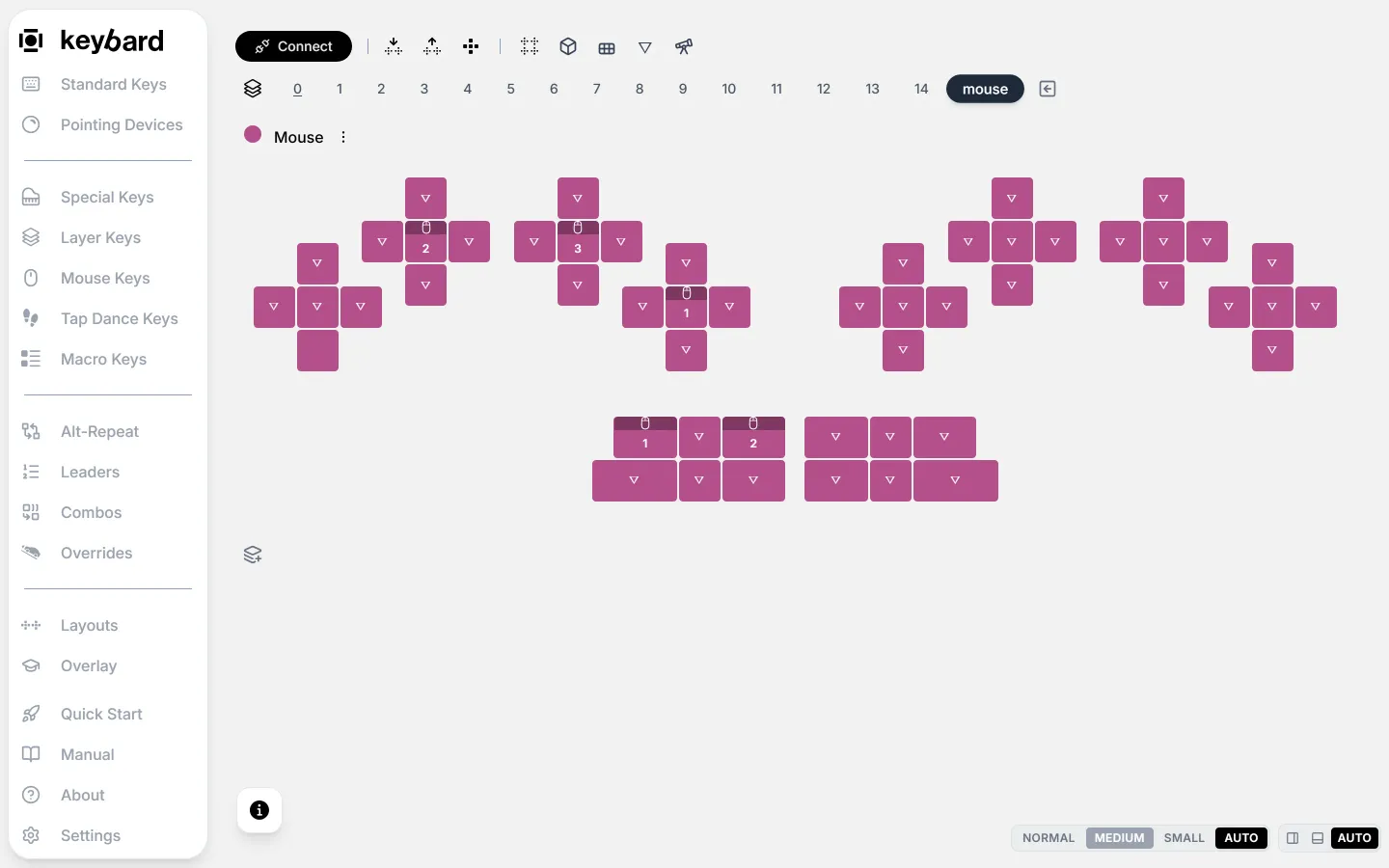The width and height of the screenshot is (1389, 868).
Task: Click the pink Mouse layer color swatch
Action: pyautogui.click(x=253, y=134)
